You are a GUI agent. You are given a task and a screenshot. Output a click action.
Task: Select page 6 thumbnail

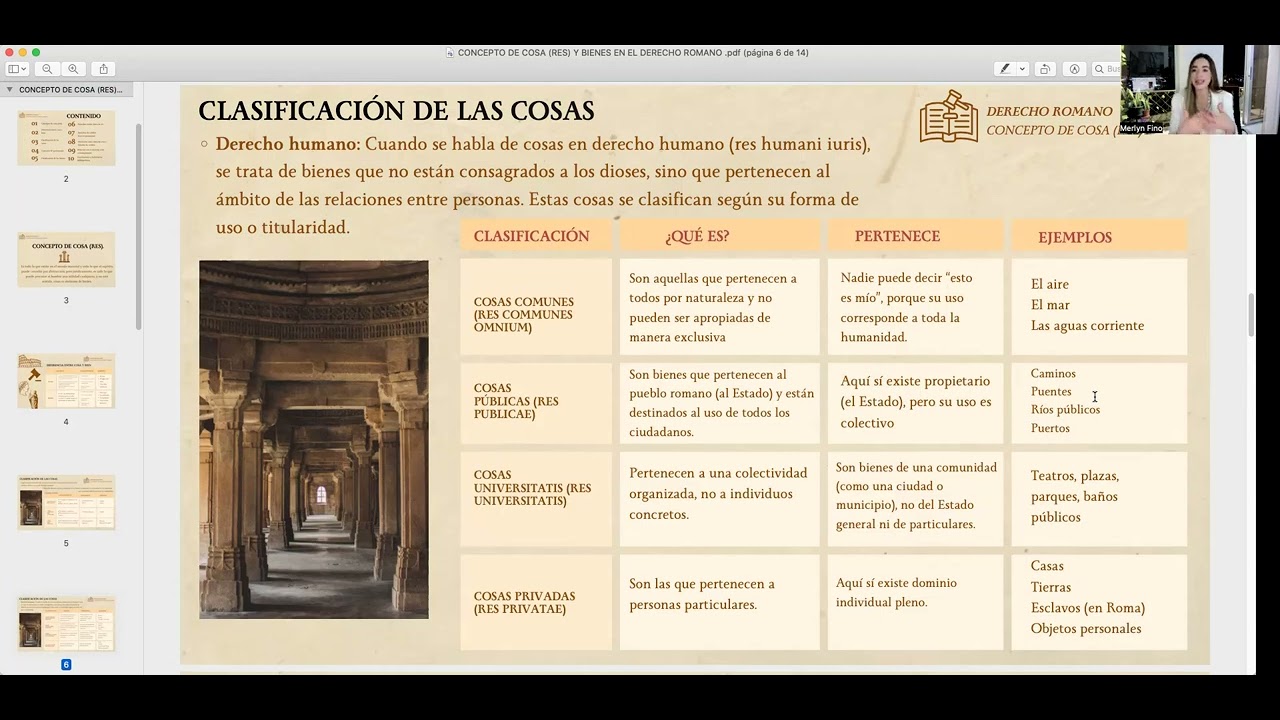pyautogui.click(x=66, y=624)
